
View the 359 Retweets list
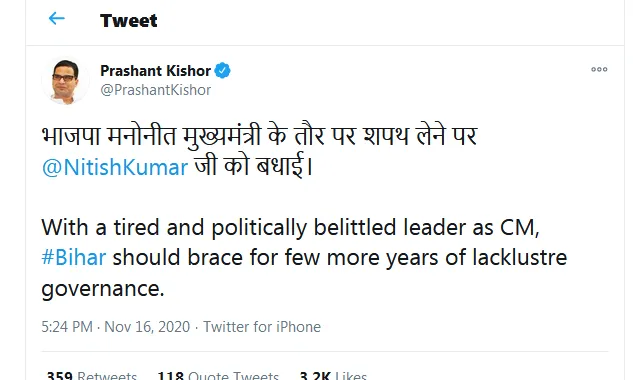pyautogui.click(x=92, y=375)
